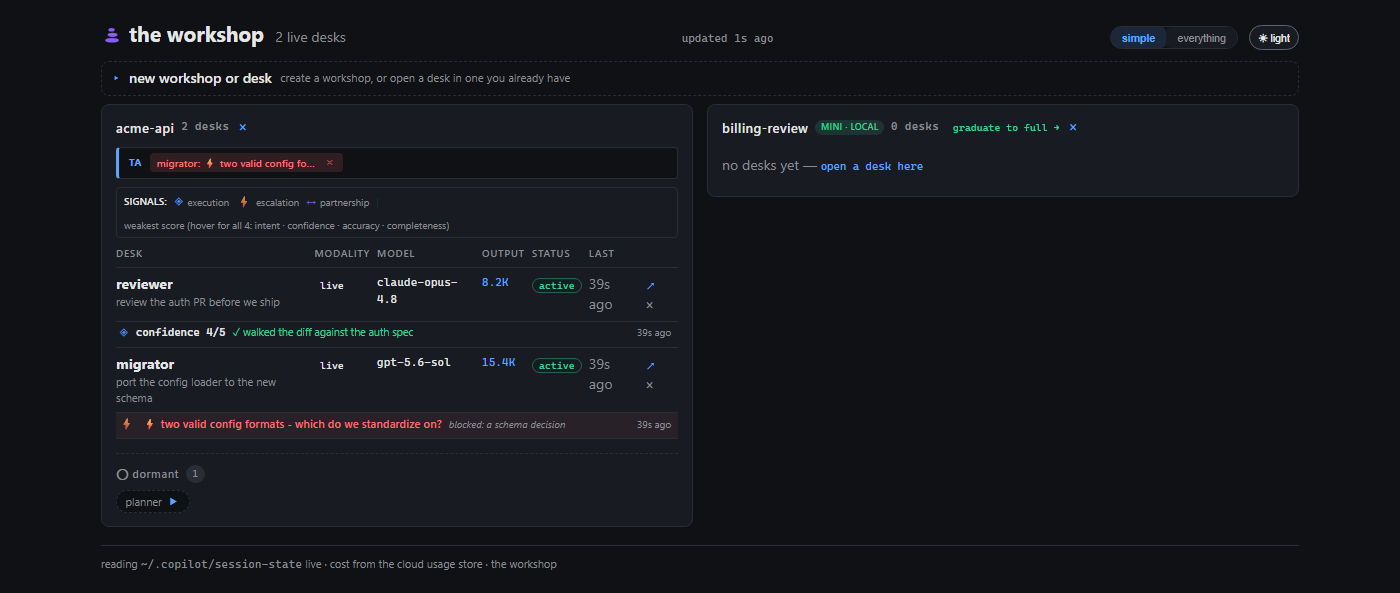Click the migrator escalation chip text
This screenshot has width=1400, height=593.
point(235,163)
